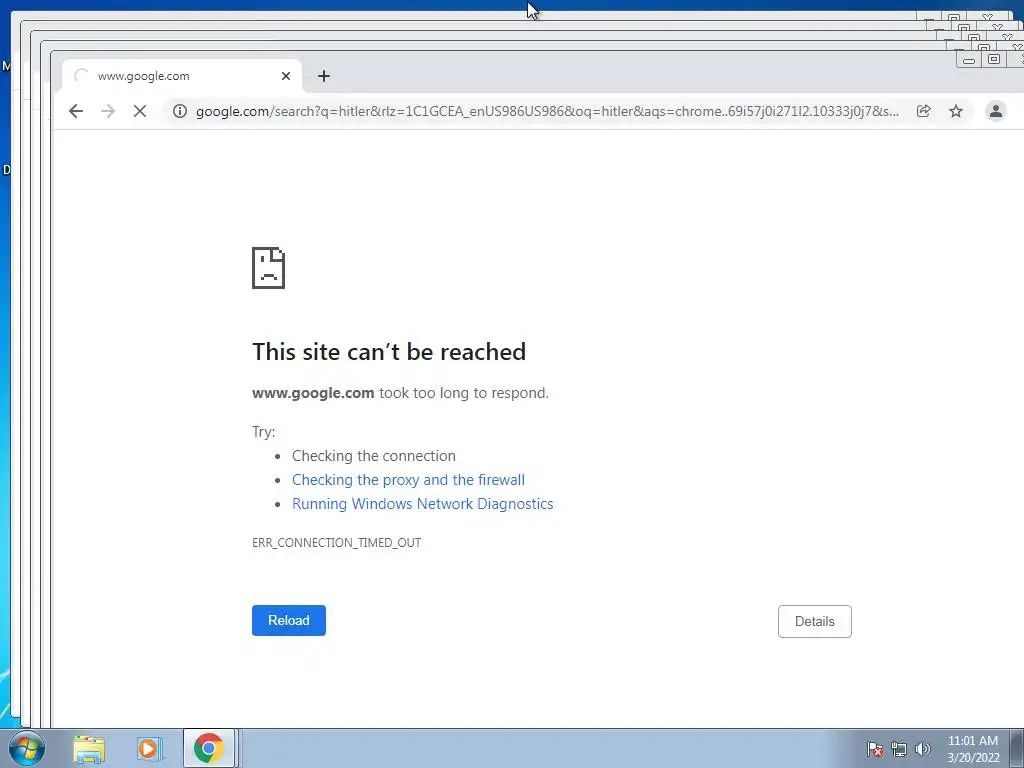Click the 'This site can't be reached' heading
This screenshot has width=1024, height=768.
389,351
